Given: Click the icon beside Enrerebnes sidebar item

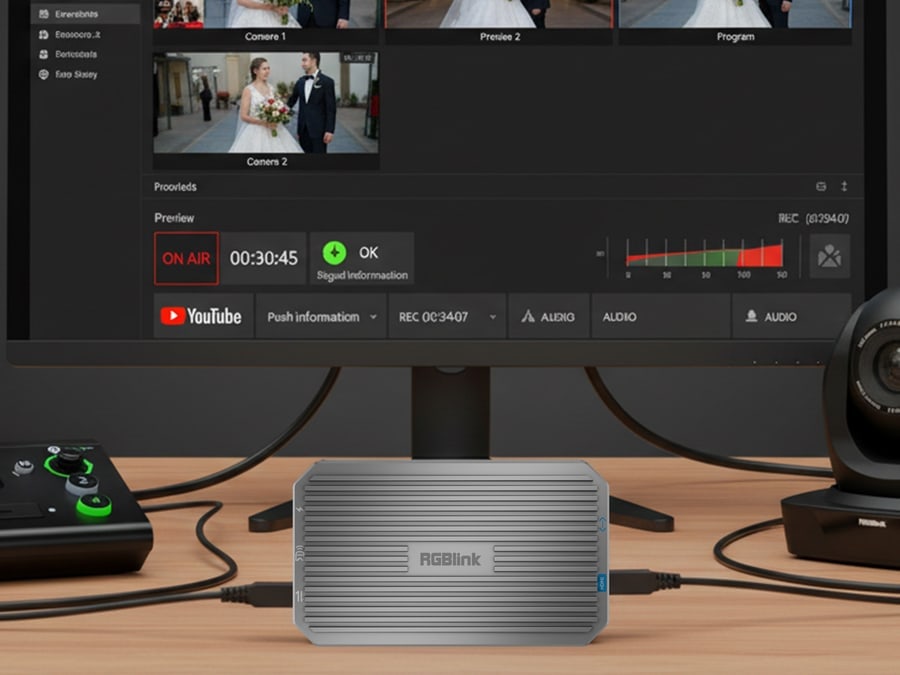Looking at the screenshot, I should point(44,14).
